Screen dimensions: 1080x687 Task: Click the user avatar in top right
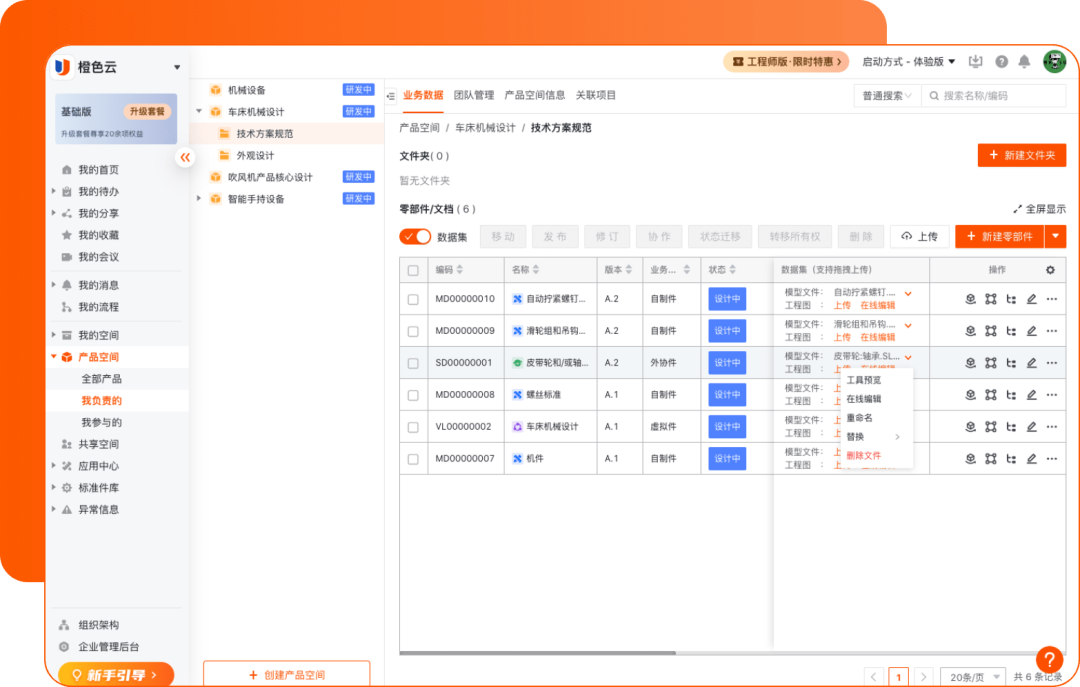click(1054, 62)
